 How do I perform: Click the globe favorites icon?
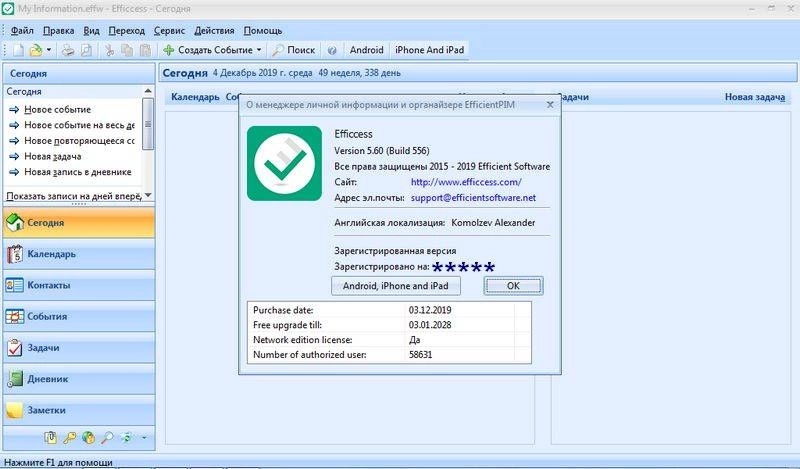point(88,437)
